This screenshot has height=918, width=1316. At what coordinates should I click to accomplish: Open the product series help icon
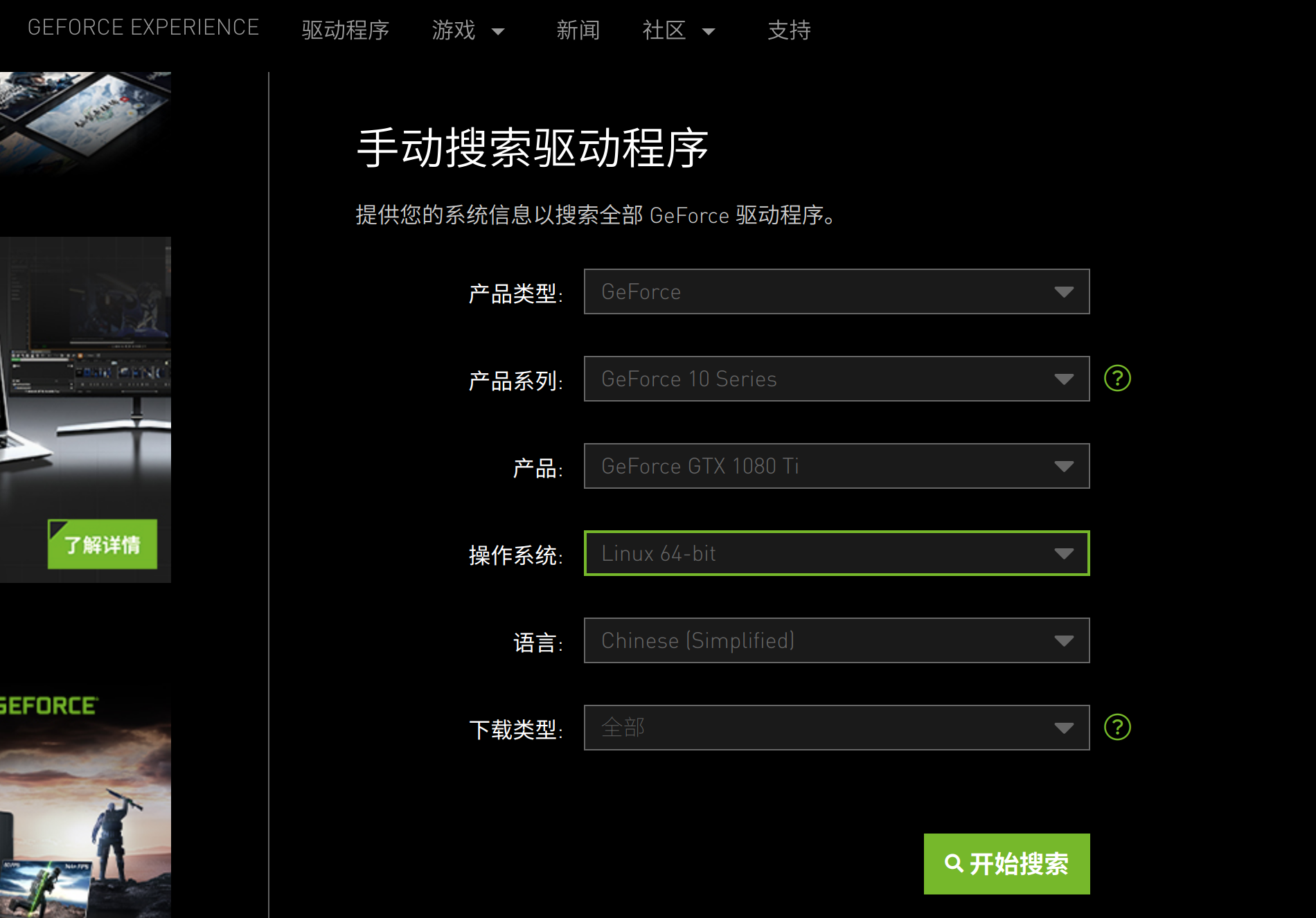click(x=1117, y=379)
